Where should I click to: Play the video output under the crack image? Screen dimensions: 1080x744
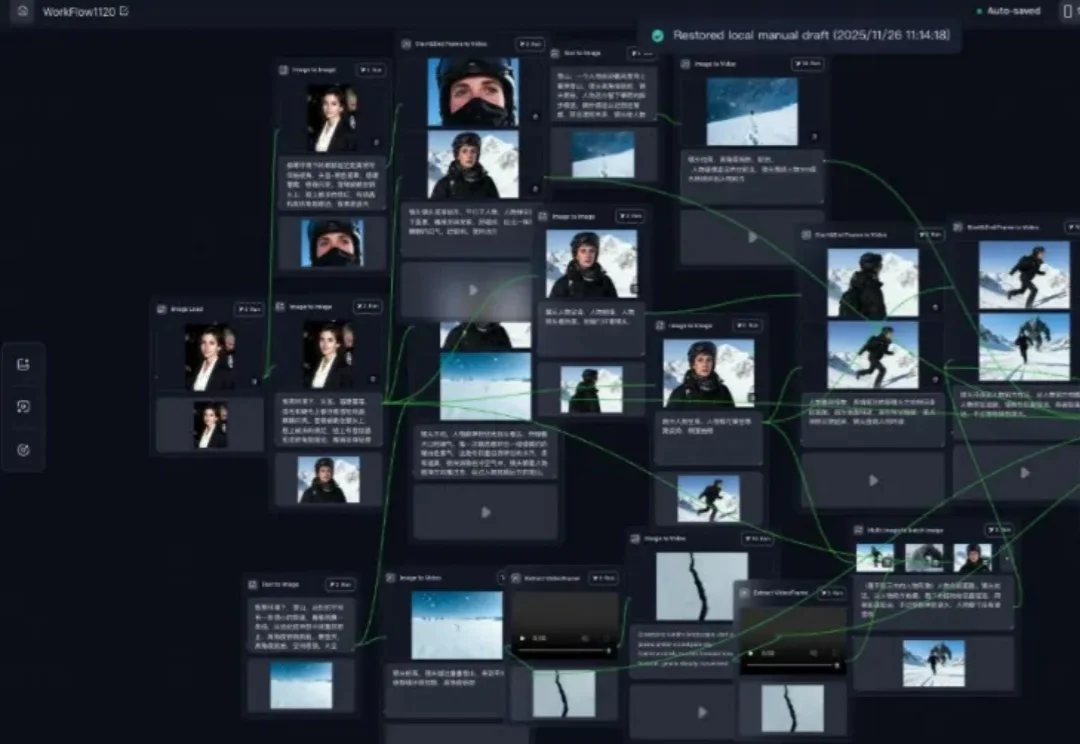pos(702,712)
